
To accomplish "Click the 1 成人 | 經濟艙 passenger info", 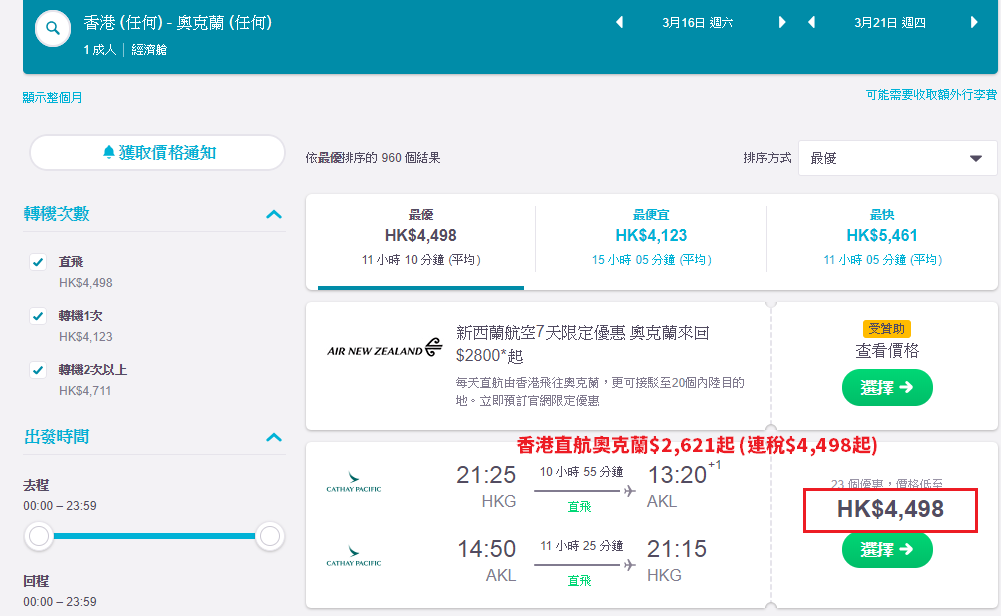I will point(125,50).
